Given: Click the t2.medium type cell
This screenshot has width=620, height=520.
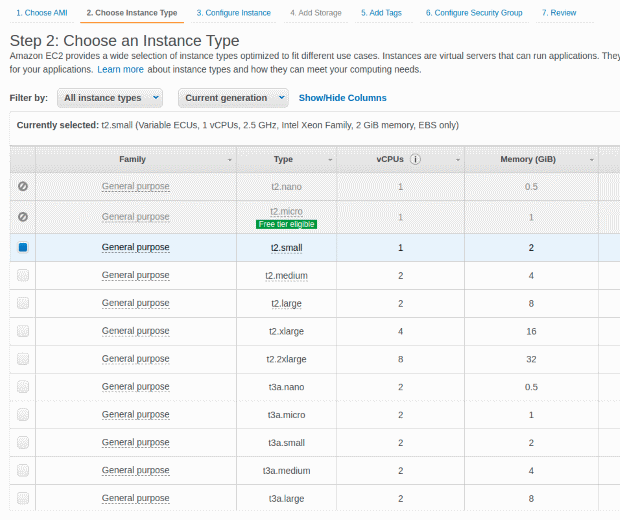Looking at the screenshot, I should click(287, 276).
